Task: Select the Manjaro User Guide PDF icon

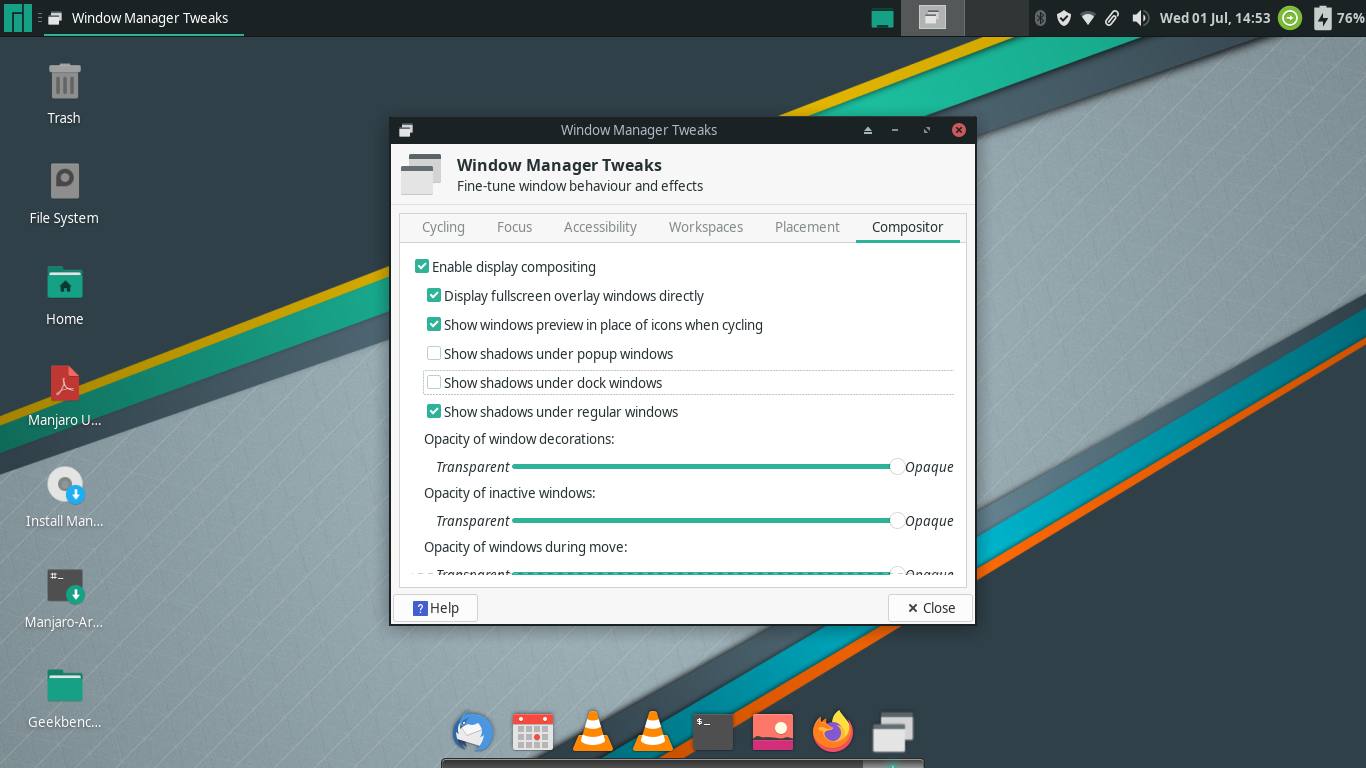Action: [64, 395]
